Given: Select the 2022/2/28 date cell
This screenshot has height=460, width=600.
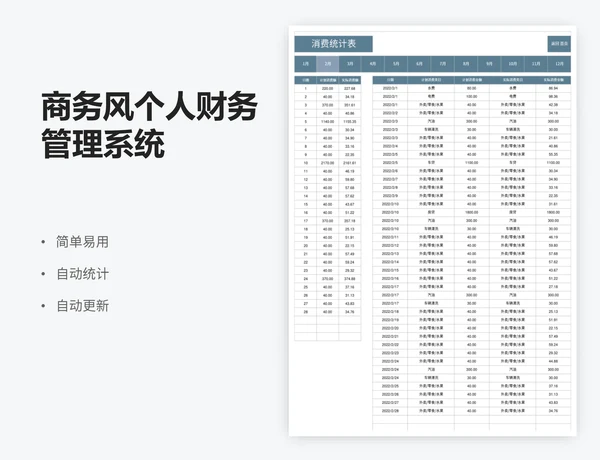Looking at the screenshot, I should pos(390,411).
